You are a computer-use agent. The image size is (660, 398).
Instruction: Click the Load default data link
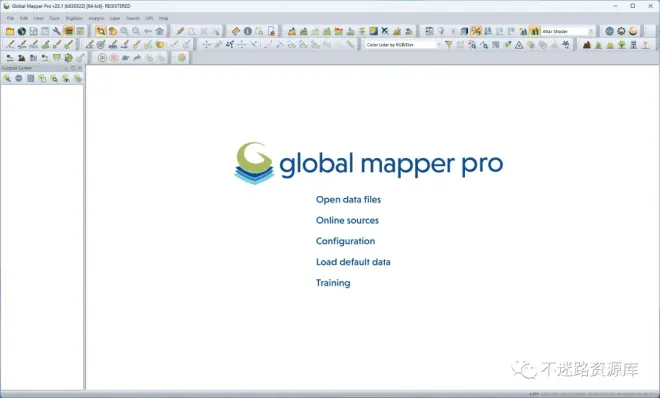[353, 262]
